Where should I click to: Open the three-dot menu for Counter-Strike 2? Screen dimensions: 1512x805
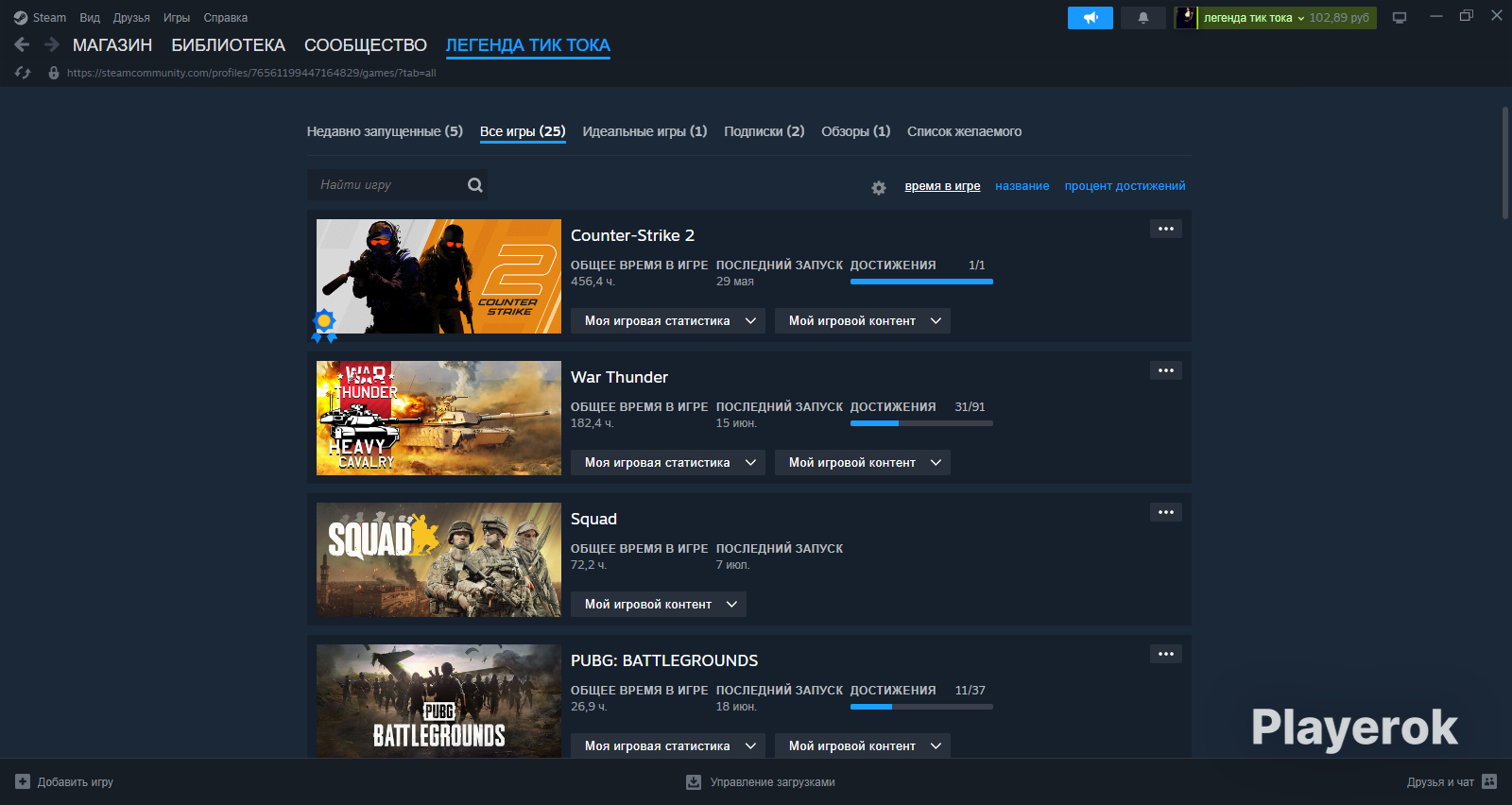[1166, 229]
